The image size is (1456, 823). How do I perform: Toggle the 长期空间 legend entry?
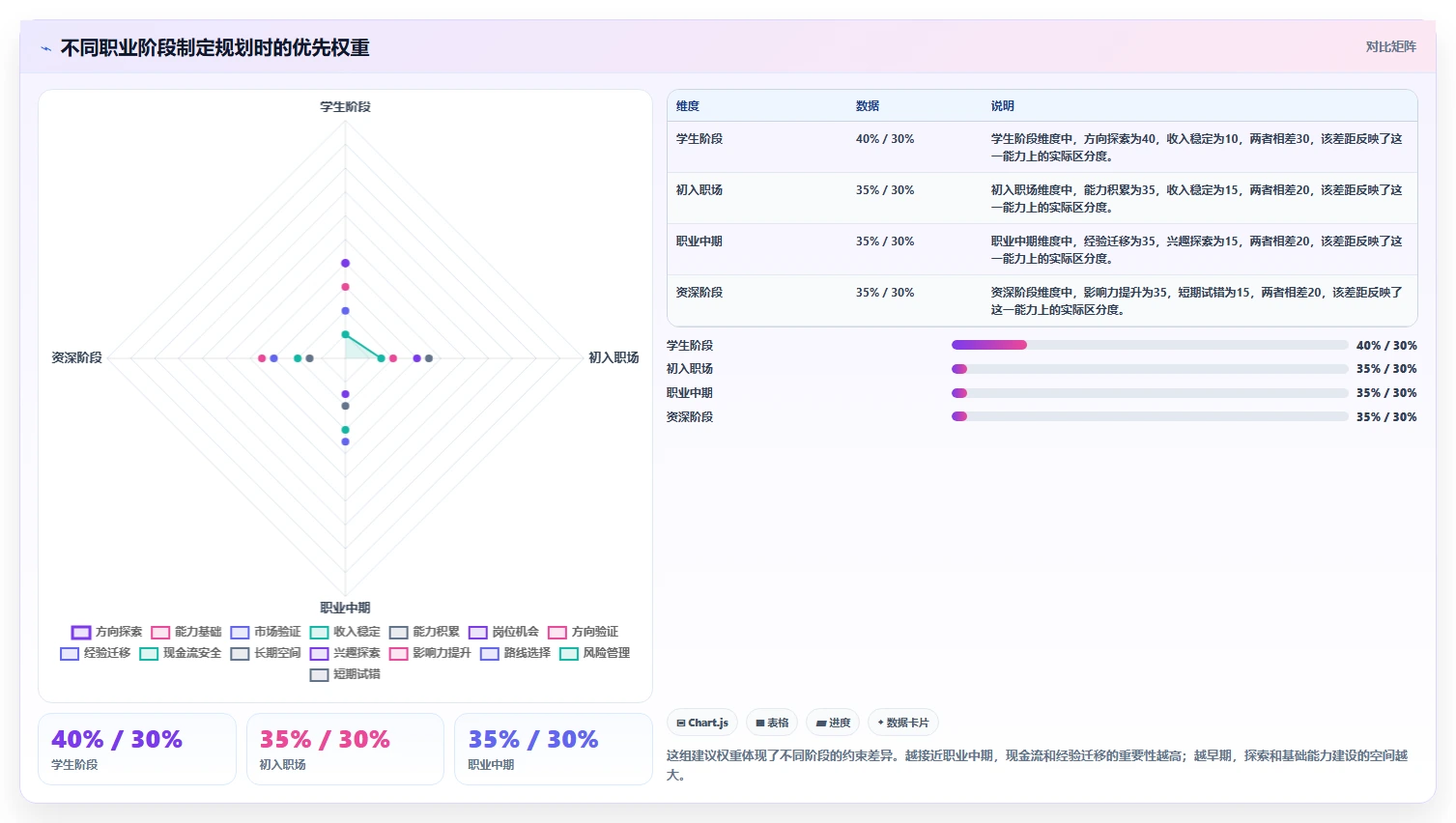coord(266,653)
